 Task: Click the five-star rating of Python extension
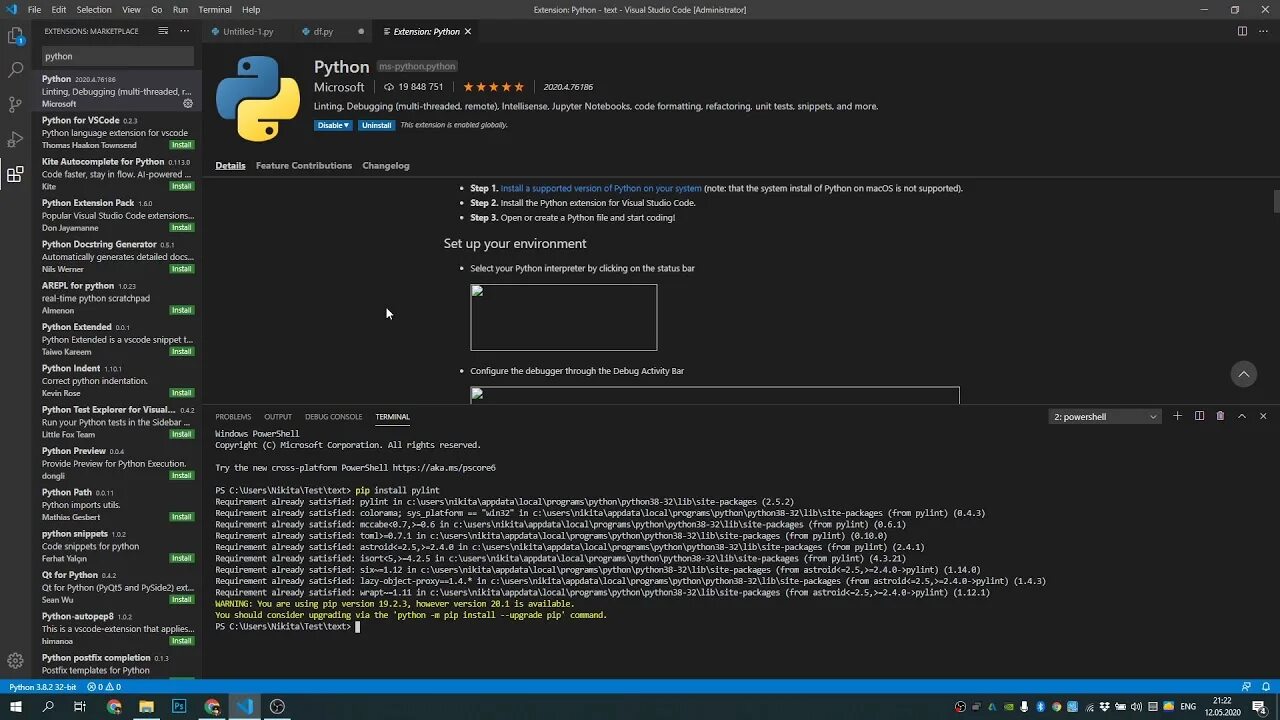pyautogui.click(x=493, y=87)
